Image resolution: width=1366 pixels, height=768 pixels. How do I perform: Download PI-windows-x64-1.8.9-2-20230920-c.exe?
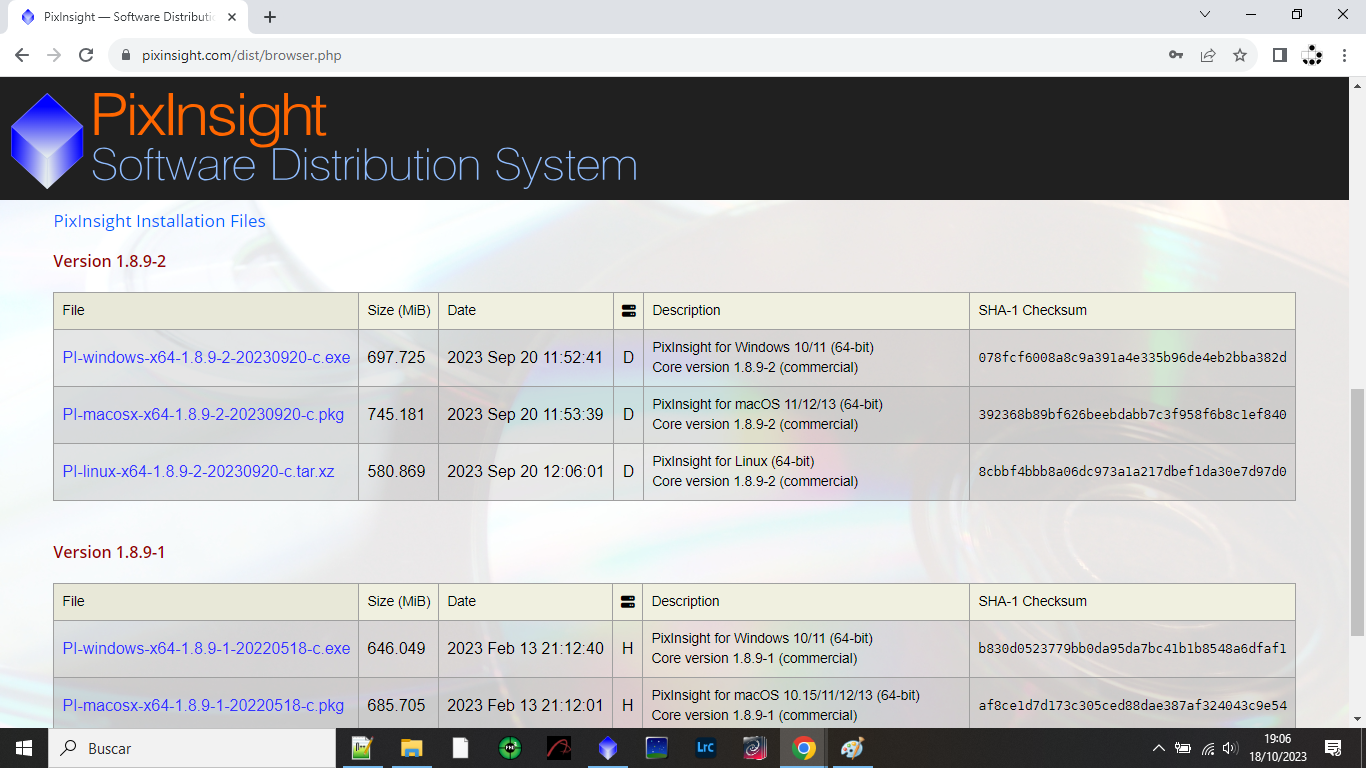[x=206, y=357]
